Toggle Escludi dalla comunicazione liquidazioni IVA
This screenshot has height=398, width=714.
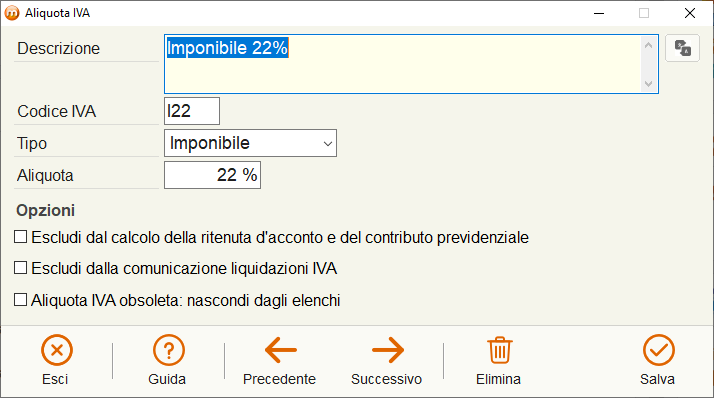(20, 268)
